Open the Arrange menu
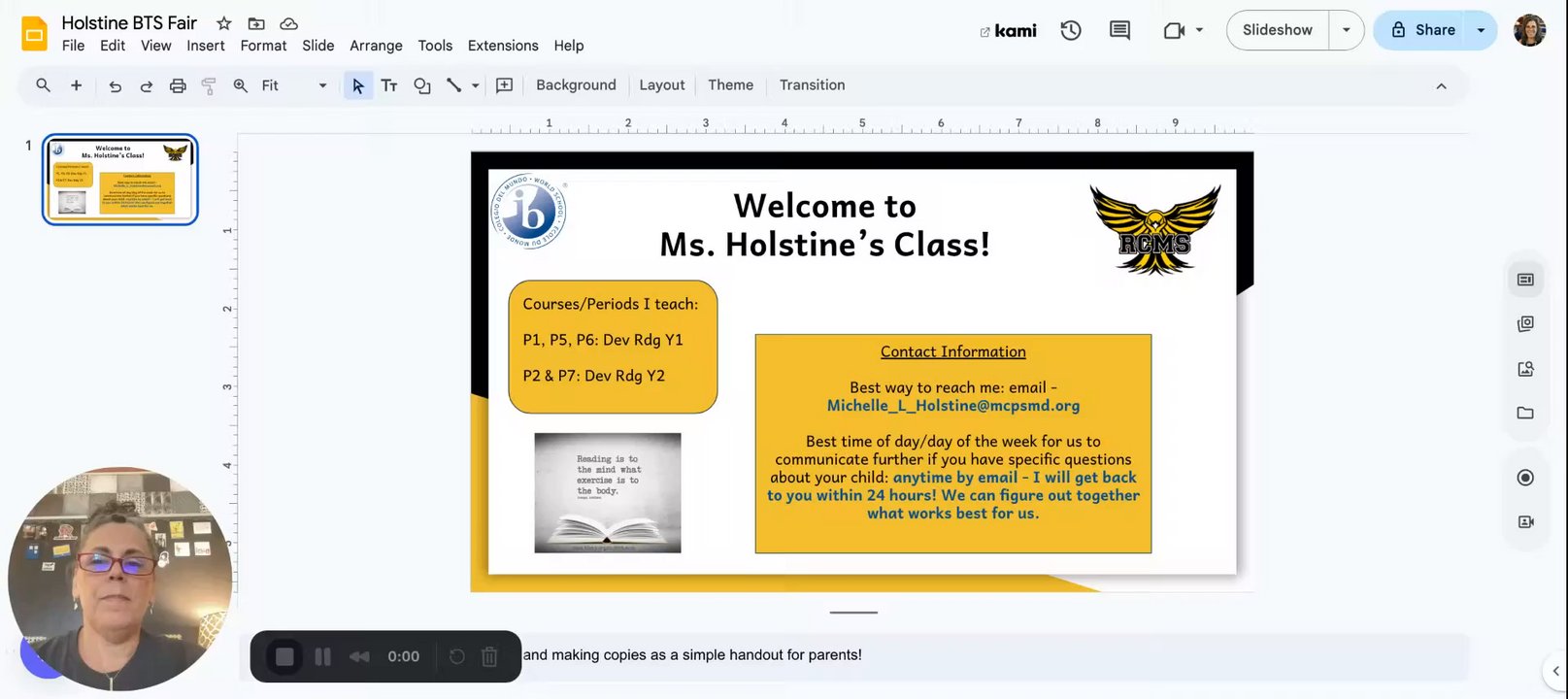The width and height of the screenshot is (1568, 699). coord(376,46)
